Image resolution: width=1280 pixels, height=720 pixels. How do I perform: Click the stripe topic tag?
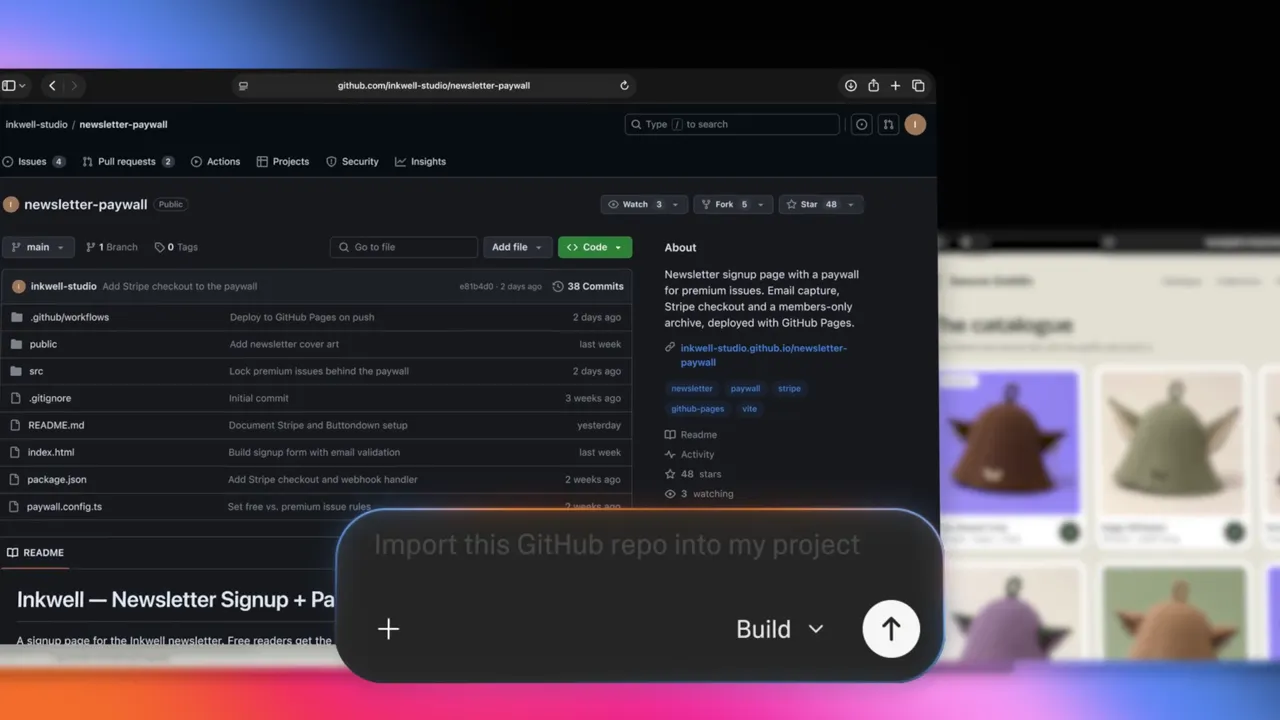click(x=789, y=389)
